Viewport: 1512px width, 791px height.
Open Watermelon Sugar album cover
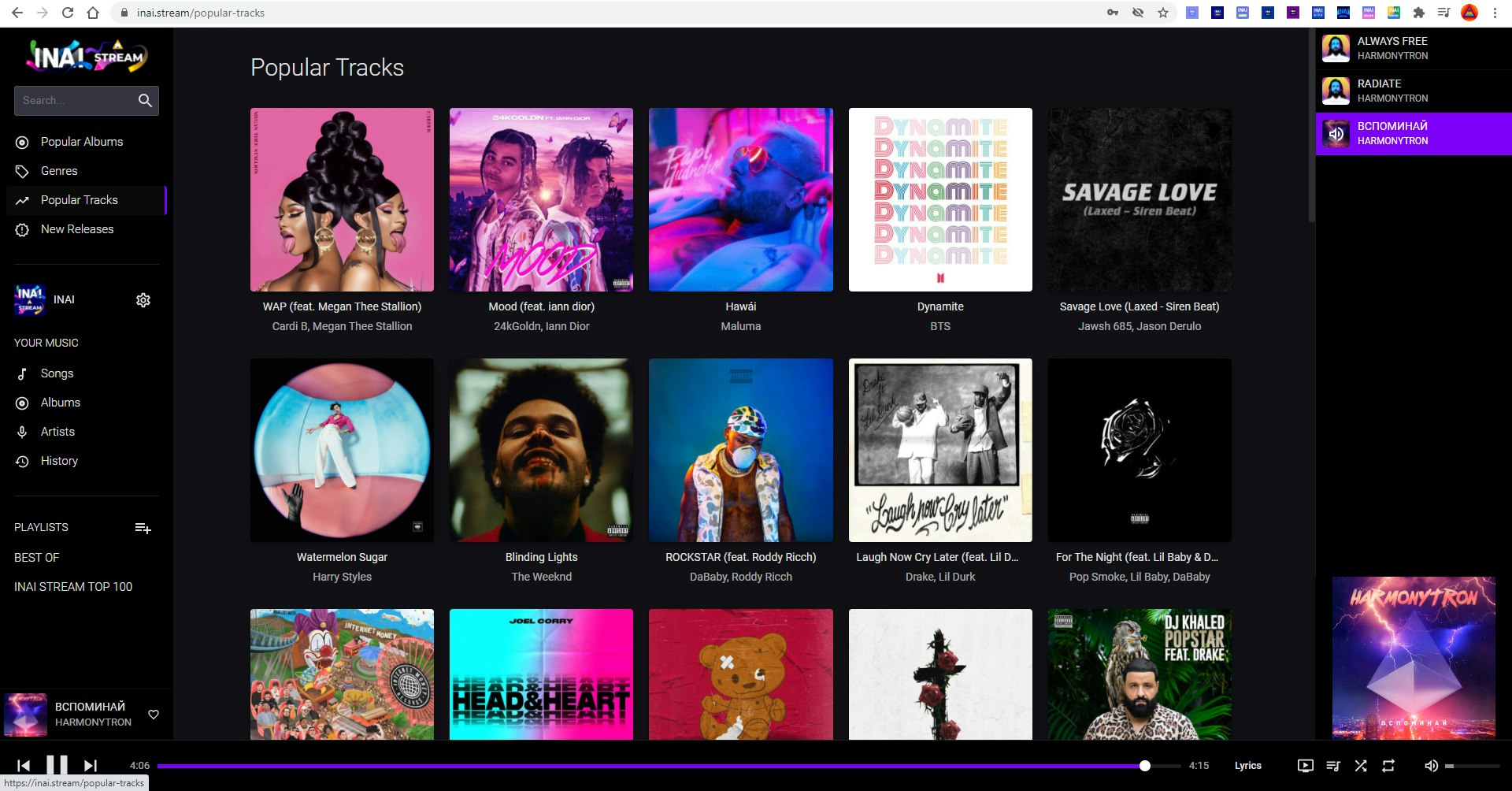click(342, 450)
